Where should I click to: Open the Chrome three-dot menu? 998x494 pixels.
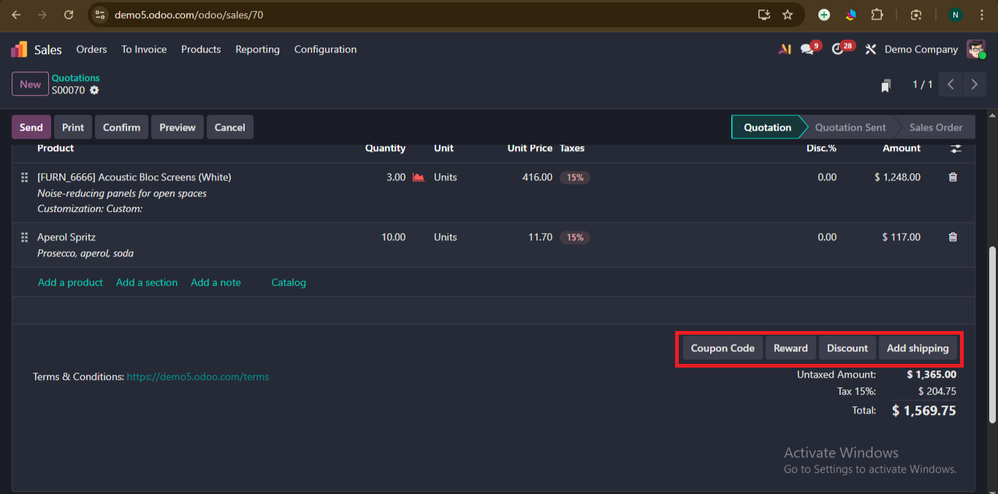(x=981, y=15)
